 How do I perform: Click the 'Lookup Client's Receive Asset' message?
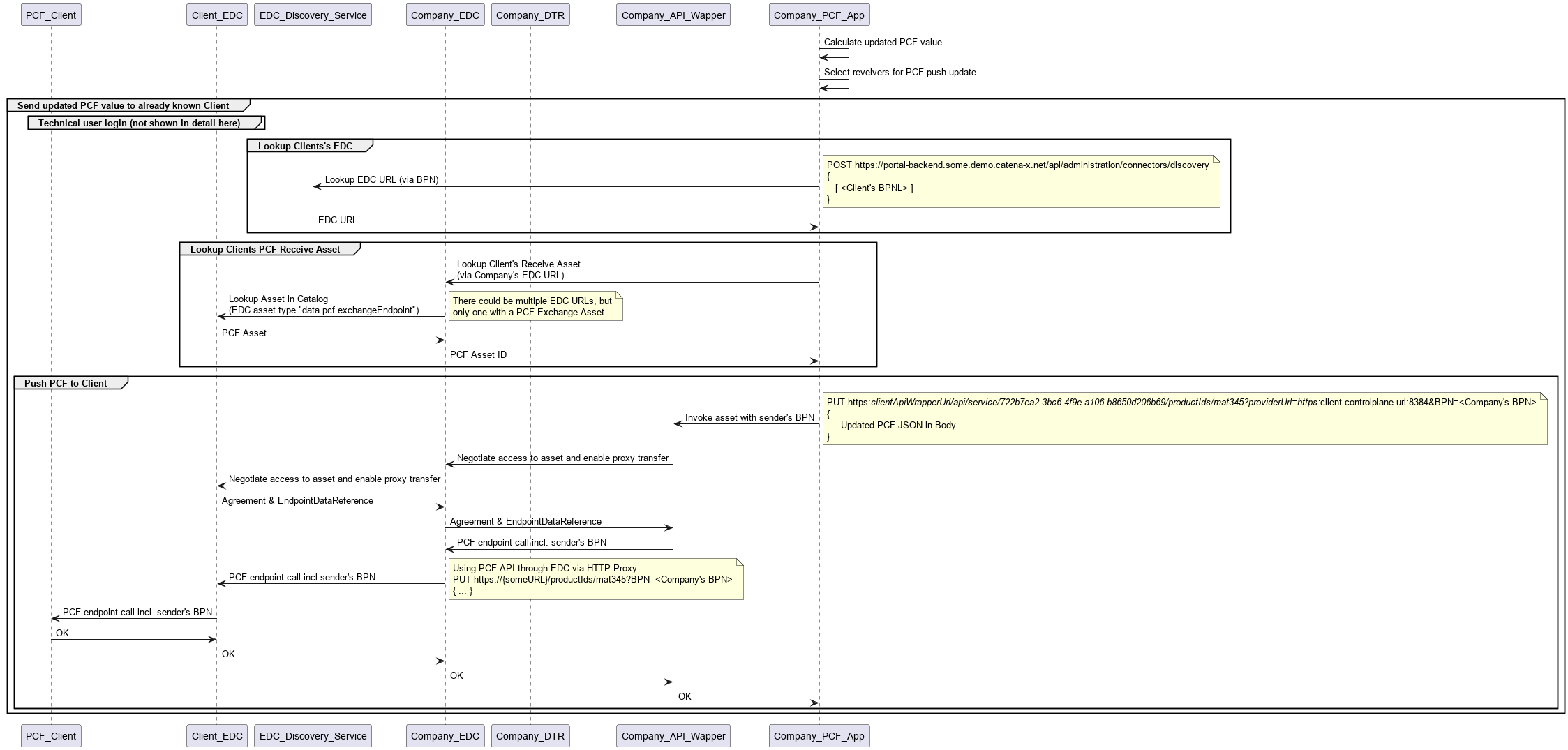pos(518,269)
